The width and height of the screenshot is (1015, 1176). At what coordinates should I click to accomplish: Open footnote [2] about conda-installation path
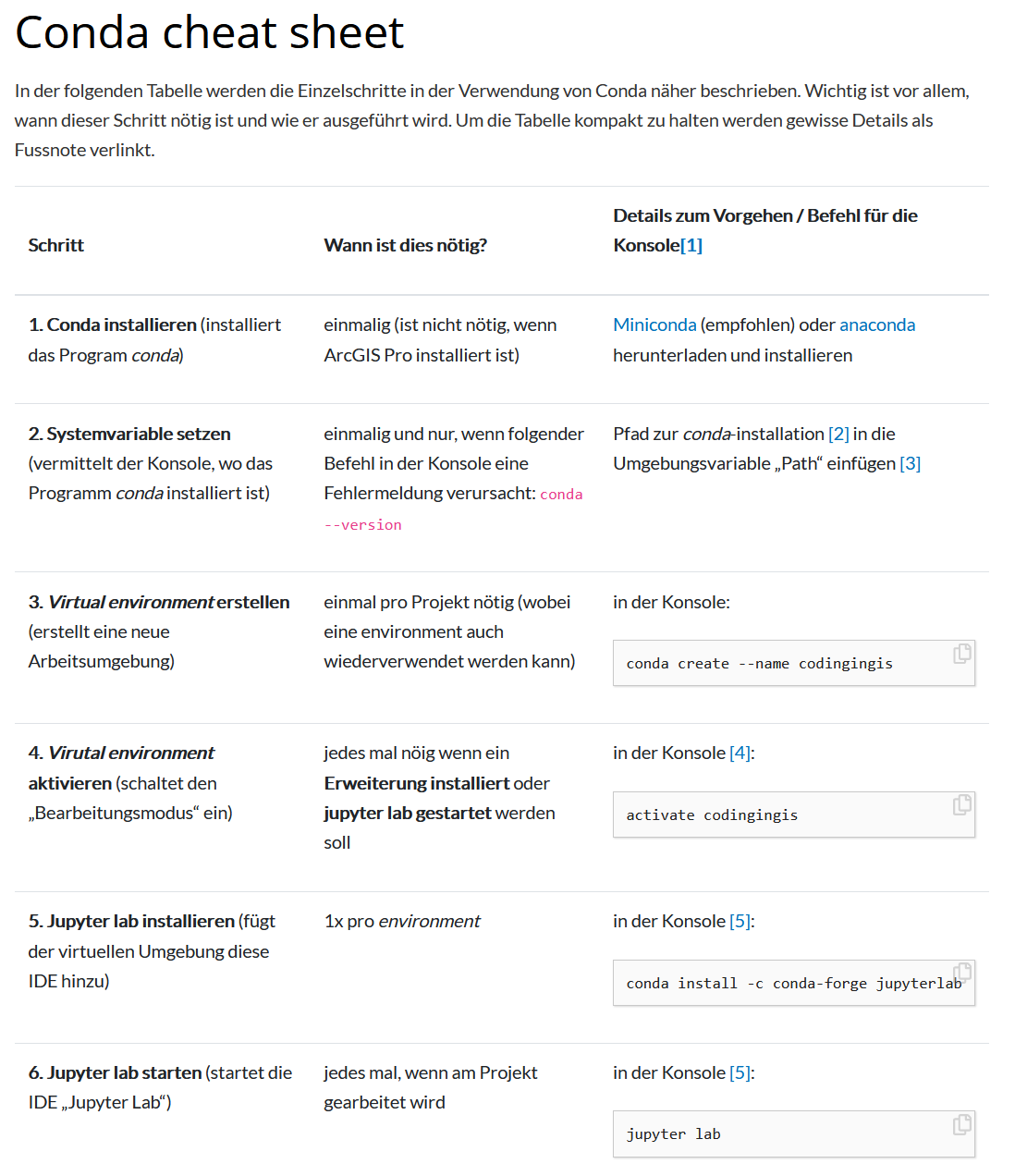tap(838, 434)
